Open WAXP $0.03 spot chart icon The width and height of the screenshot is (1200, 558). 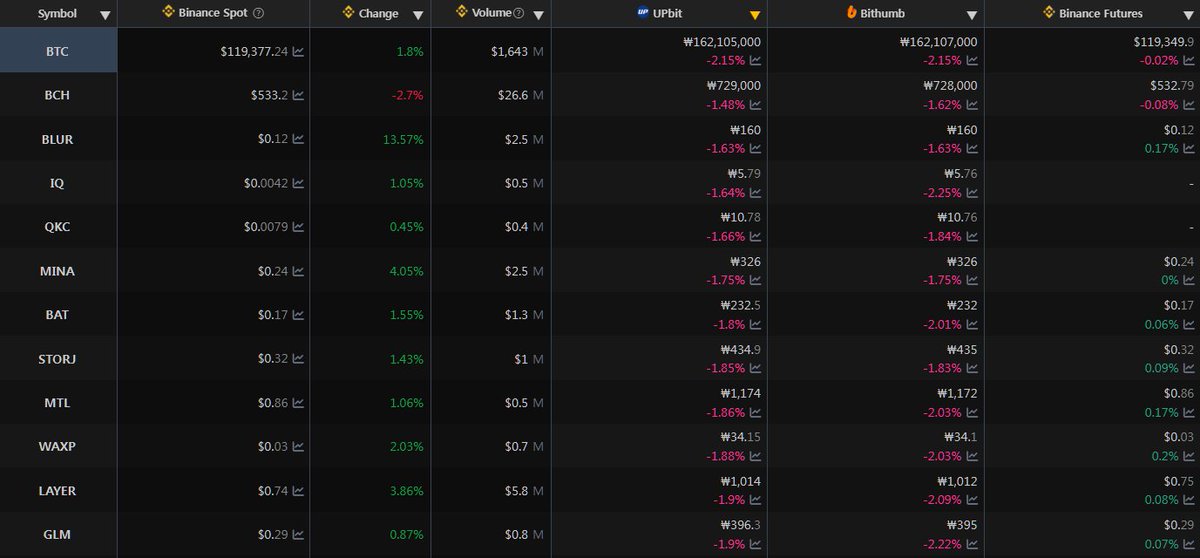(298, 447)
